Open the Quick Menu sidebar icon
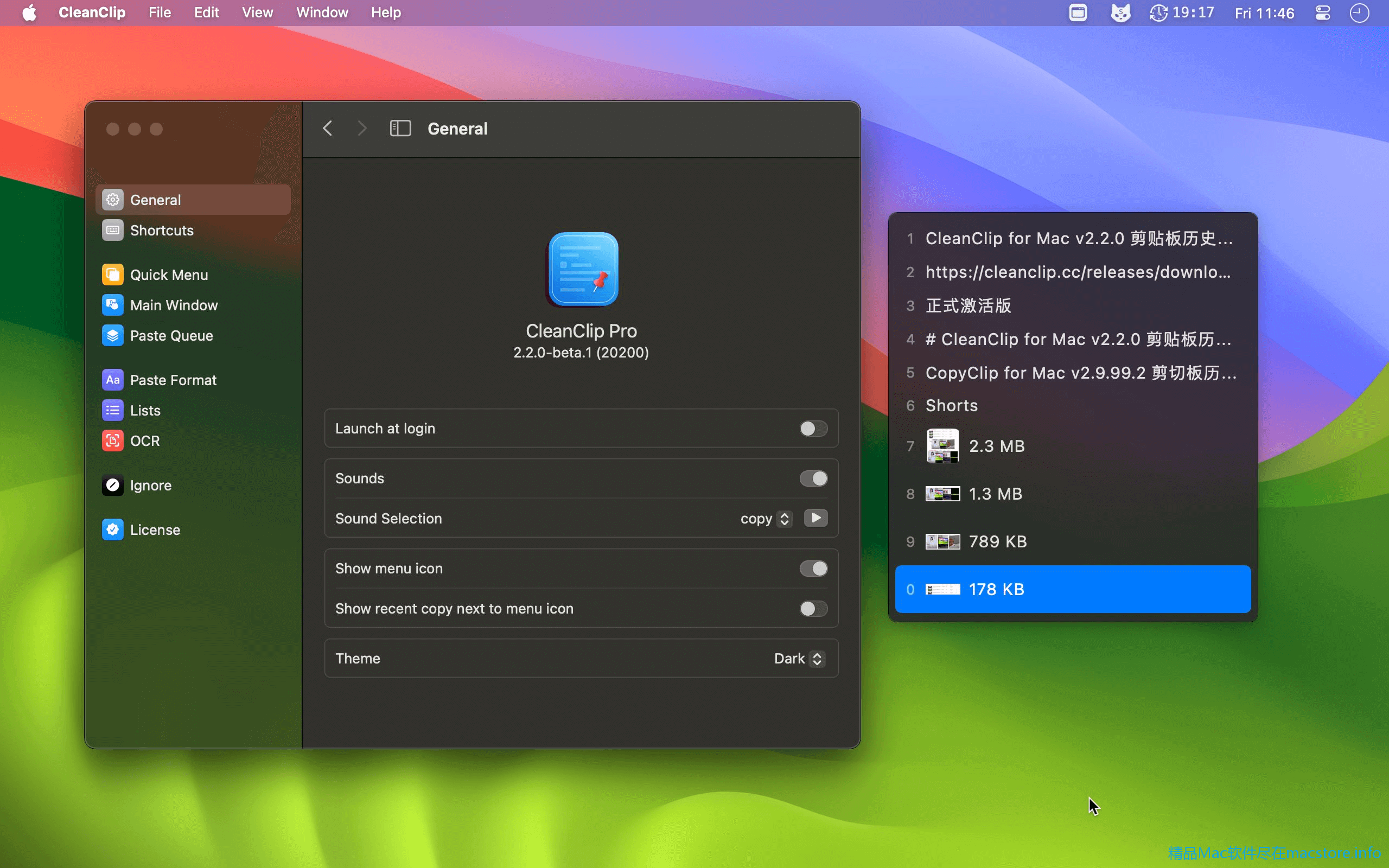This screenshot has height=868, width=1389. coord(112,275)
